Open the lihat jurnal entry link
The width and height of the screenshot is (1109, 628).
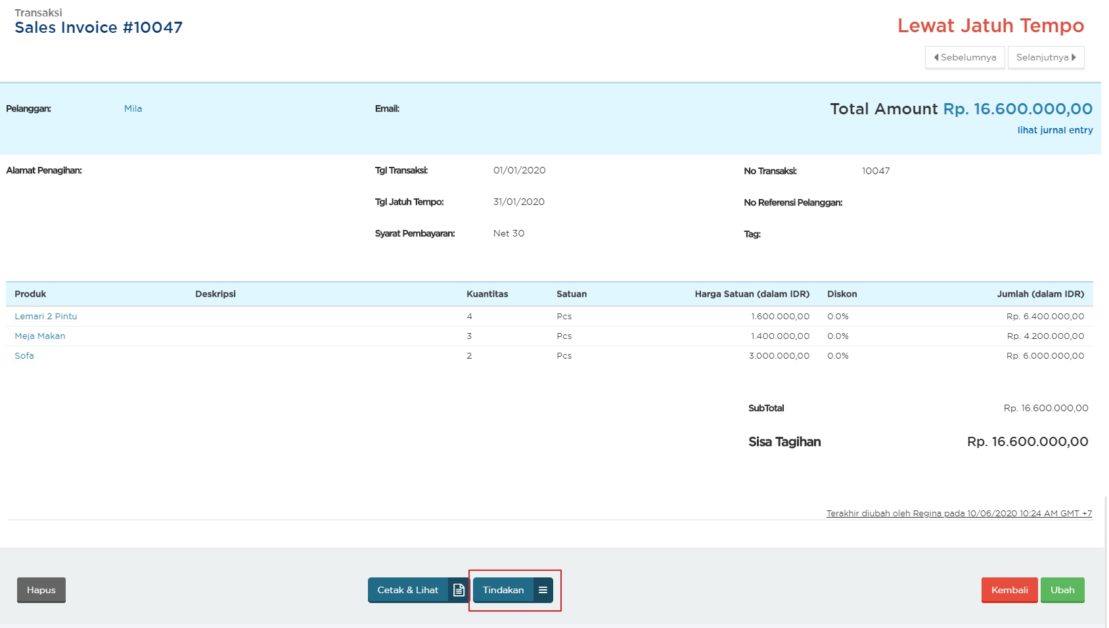pyautogui.click(x=1053, y=130)
